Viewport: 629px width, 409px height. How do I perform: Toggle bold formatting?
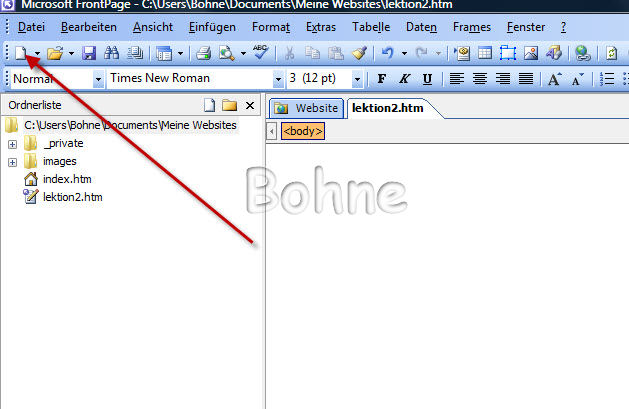(381, 79)
